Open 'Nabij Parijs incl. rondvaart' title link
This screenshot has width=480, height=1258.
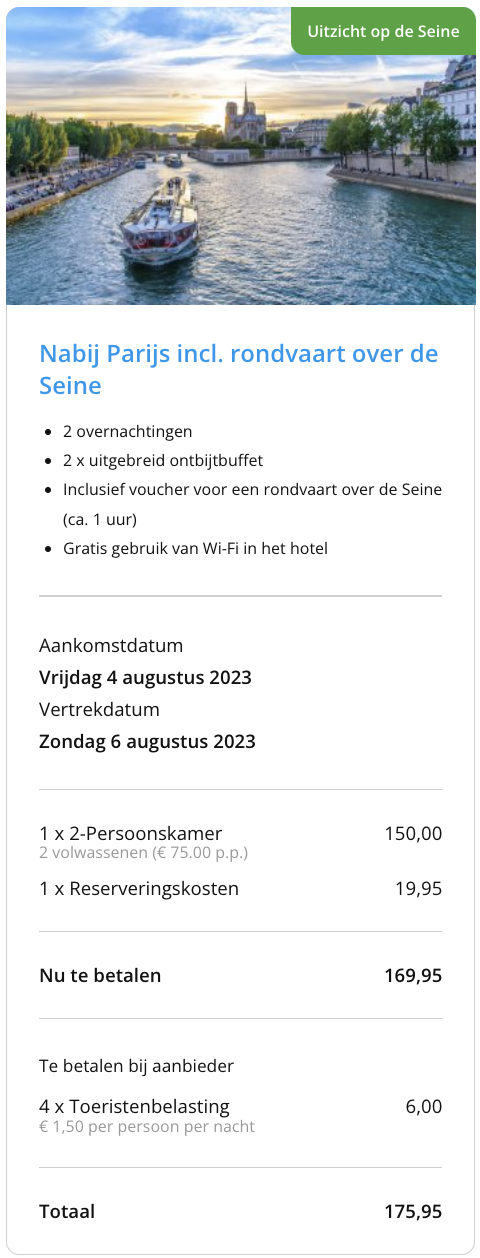(239, 369)
